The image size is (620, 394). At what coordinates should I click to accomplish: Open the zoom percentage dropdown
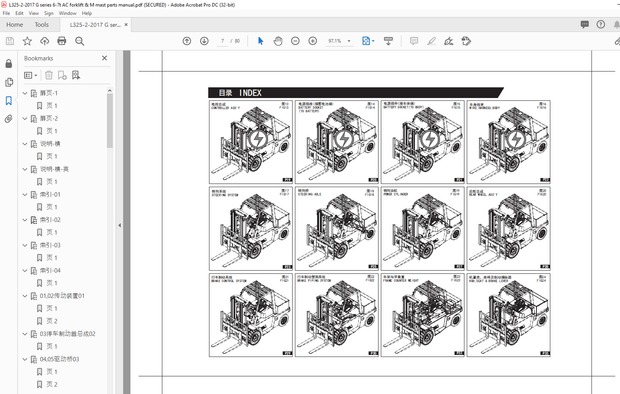point(349,41)
